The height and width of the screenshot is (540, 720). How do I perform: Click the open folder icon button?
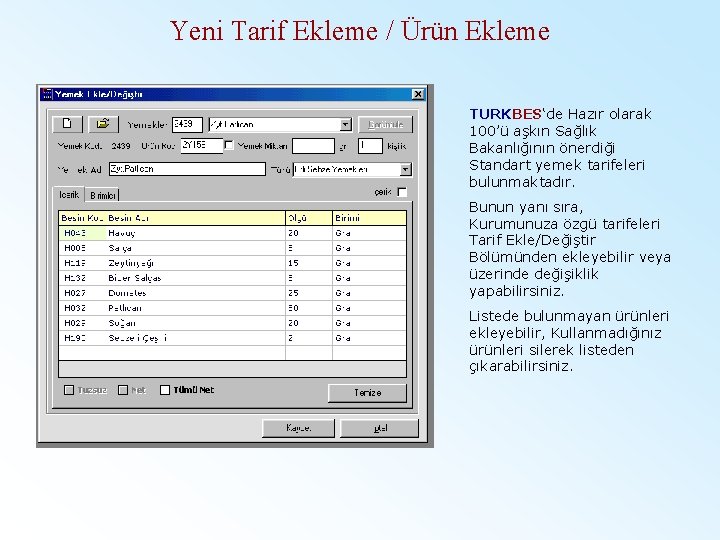(x=103, y=124)
